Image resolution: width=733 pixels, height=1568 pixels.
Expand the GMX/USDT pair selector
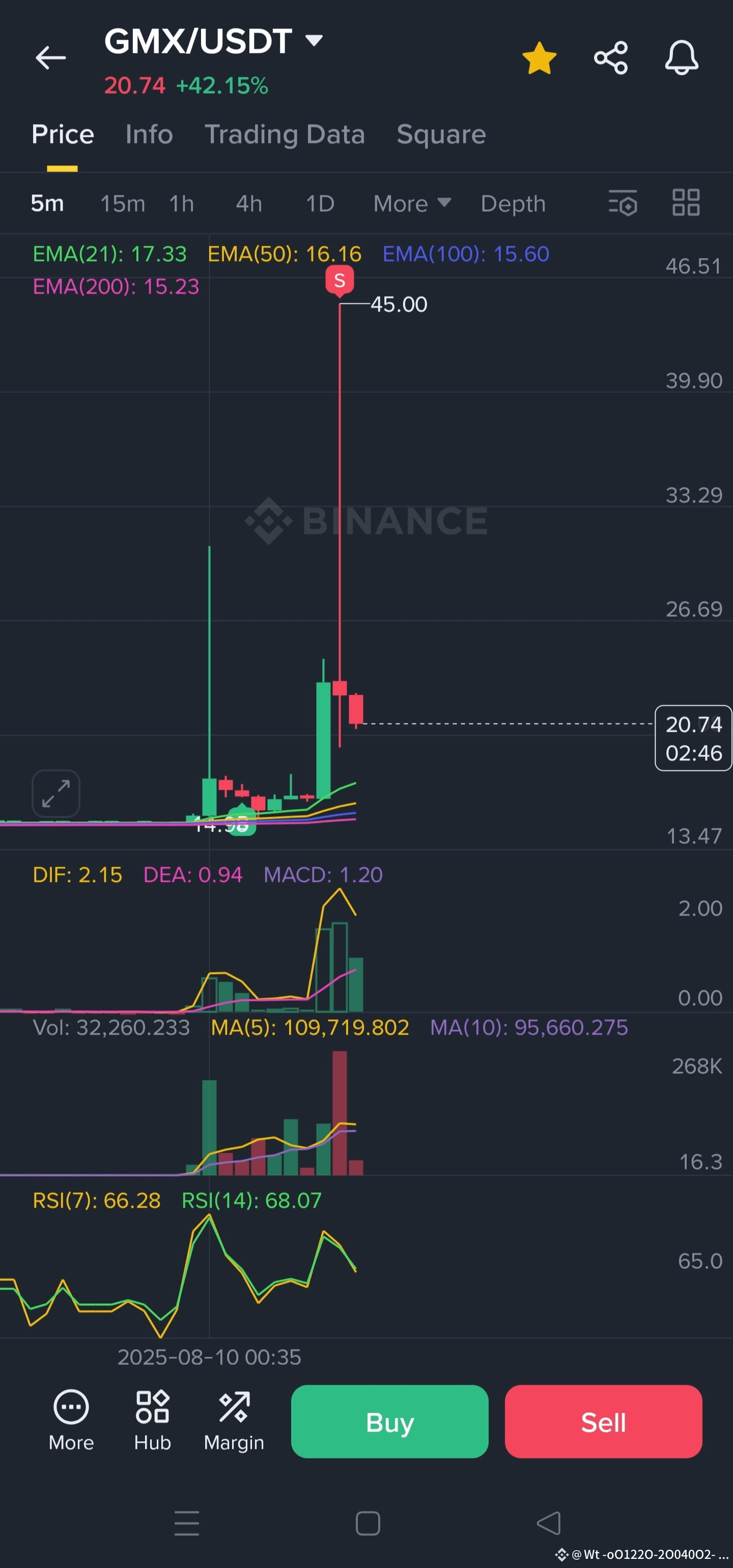(213, 41)
